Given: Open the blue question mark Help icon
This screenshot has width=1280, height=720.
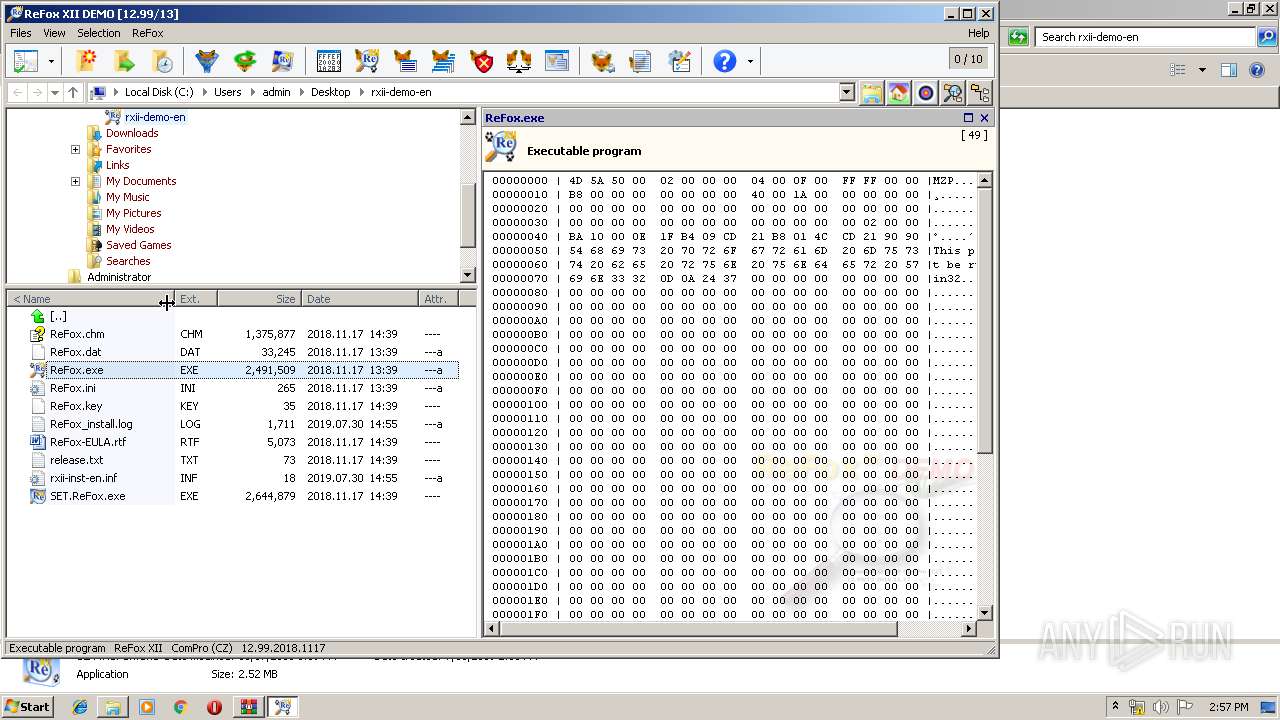Looking at the screenshot, I should click(x=724, y=61).
